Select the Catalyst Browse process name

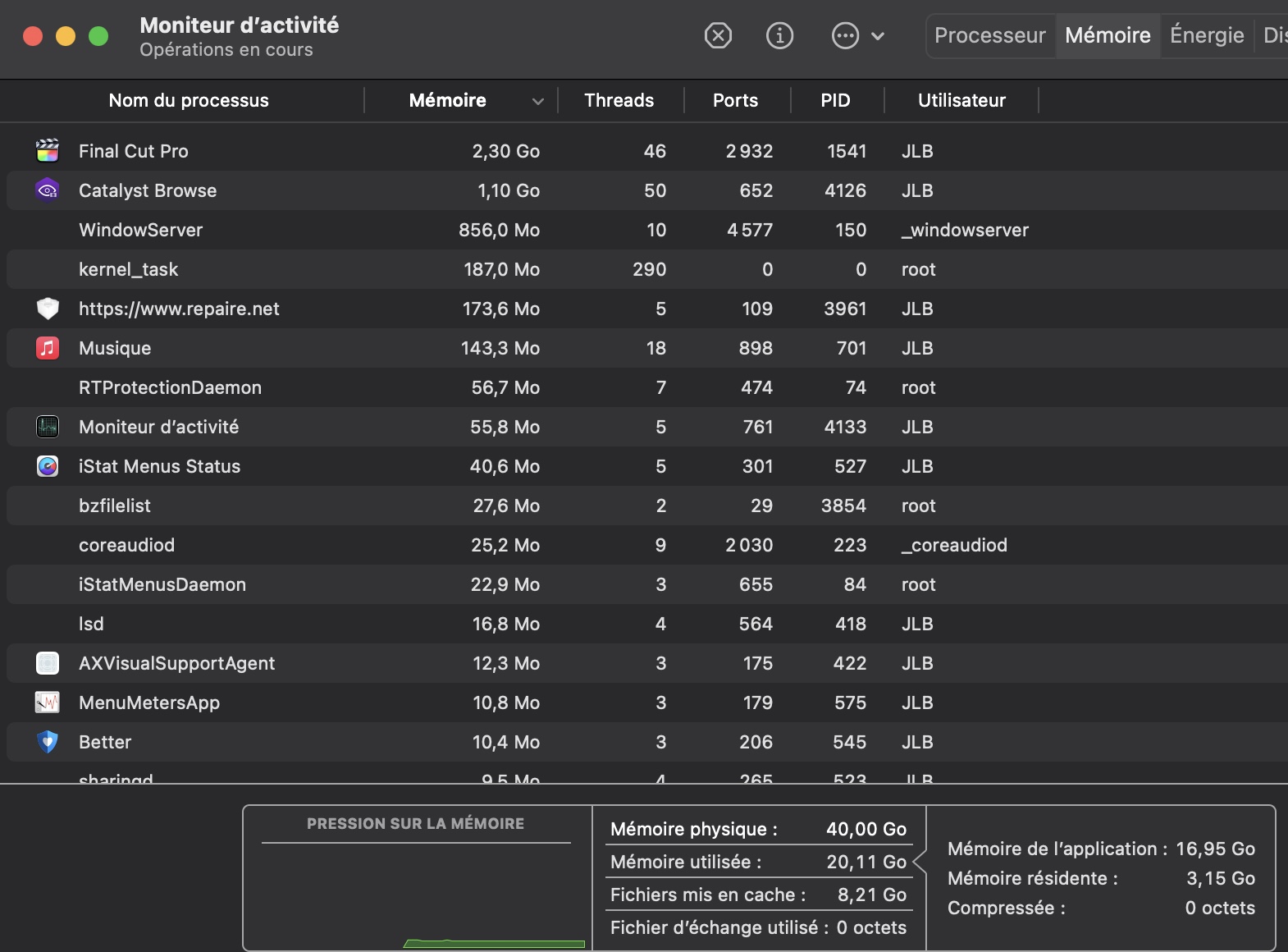pos(148,190)
